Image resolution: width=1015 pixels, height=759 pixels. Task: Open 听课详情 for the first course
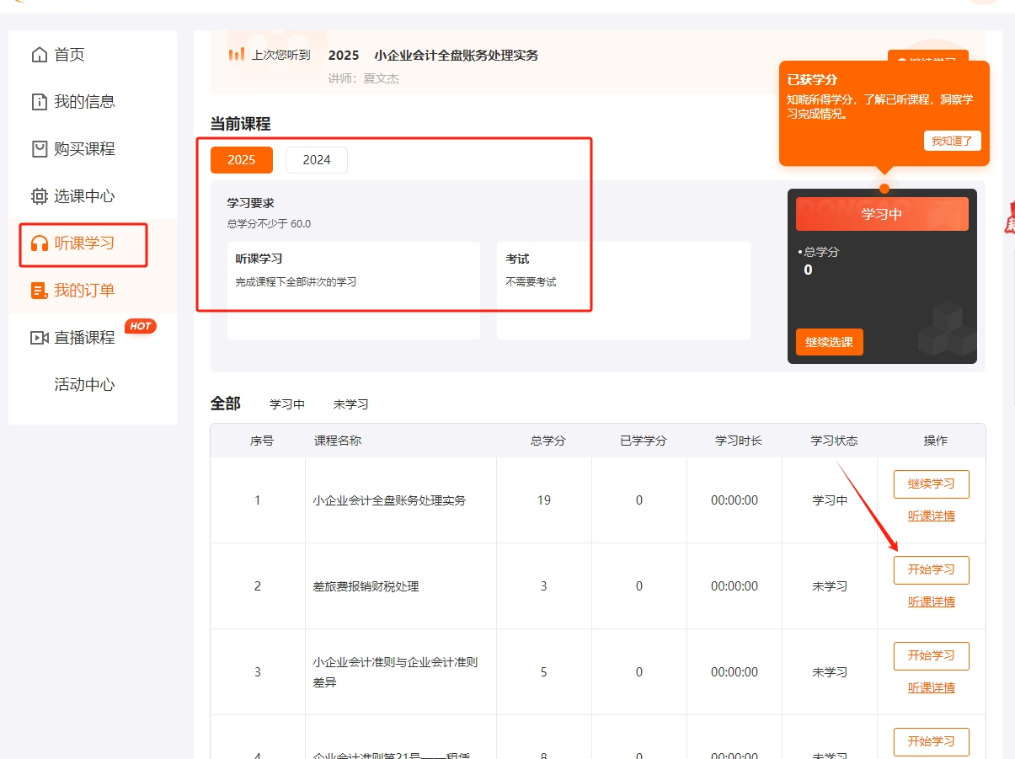pos(930,518)
